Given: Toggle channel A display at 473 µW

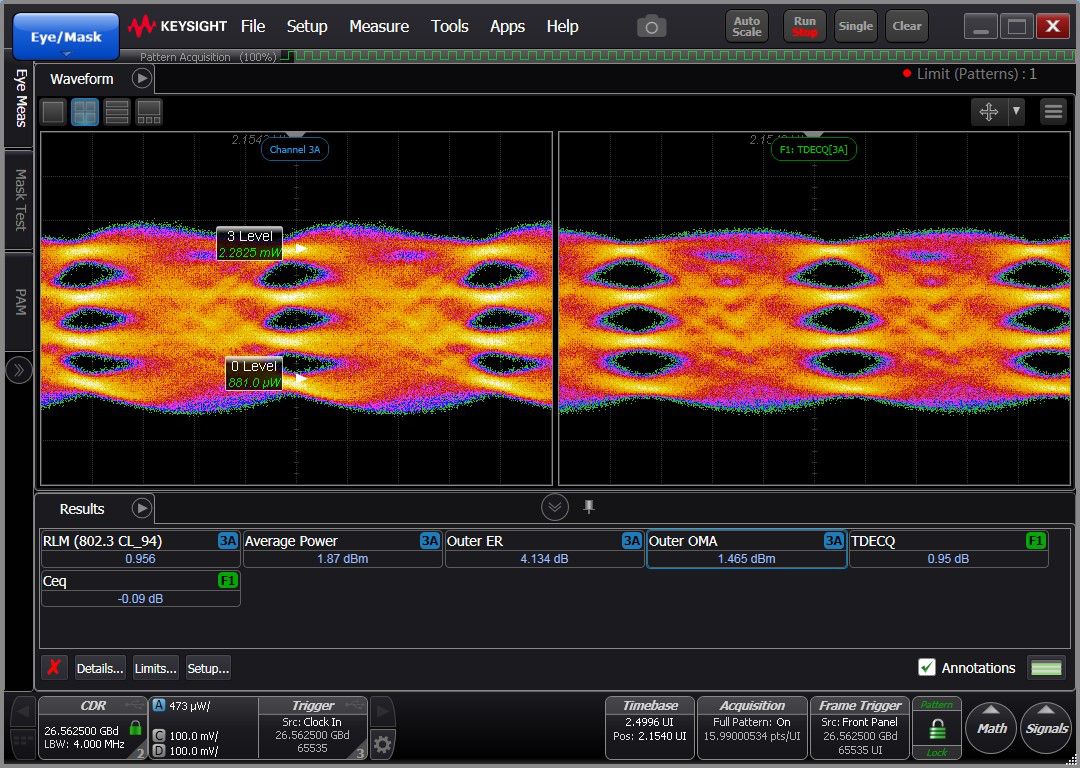Looking at the screenshot, I should pyautogui.click(x=157, y=705).
